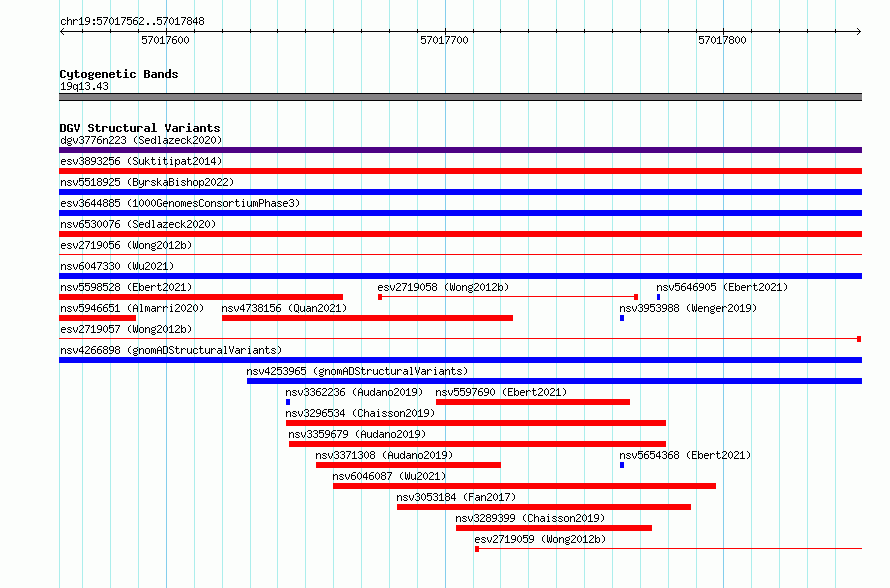Select nsv3953988 (Wenger2019) label
Viewport: 890px width, 588px height.
click(x=688, y=308)
